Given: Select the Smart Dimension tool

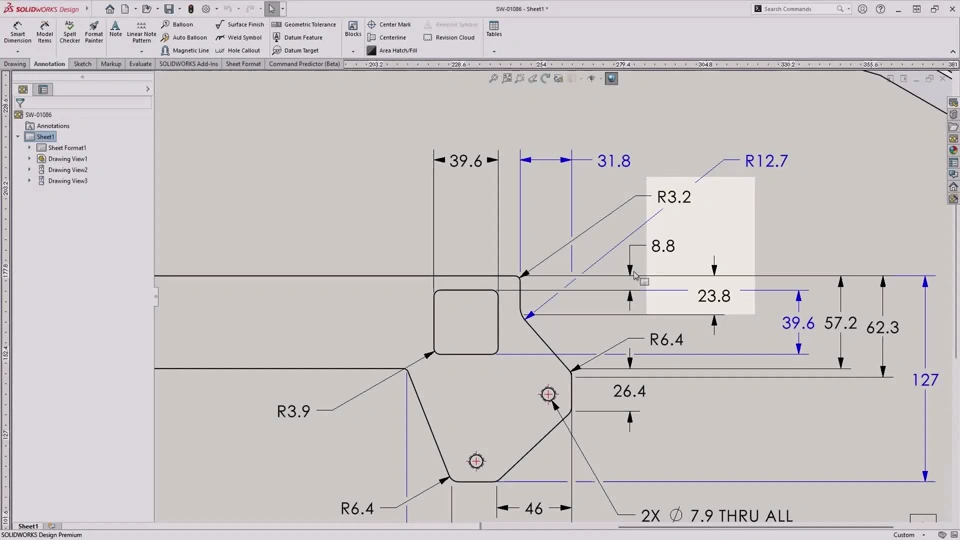Looking at the screenshot, I should pos(17,31).
